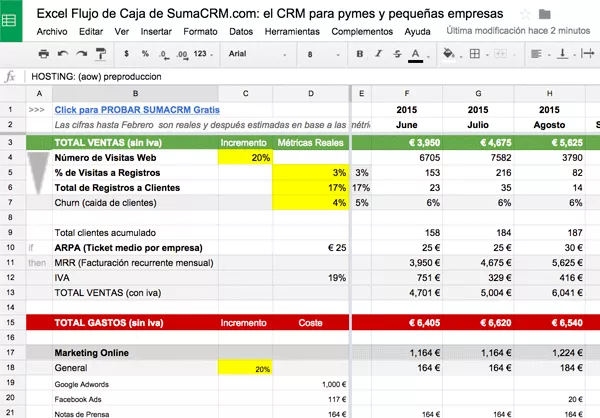This screenshot has width=600, height=418.
Task: View the Última modificación revision history
Action: tap(518, 31)
